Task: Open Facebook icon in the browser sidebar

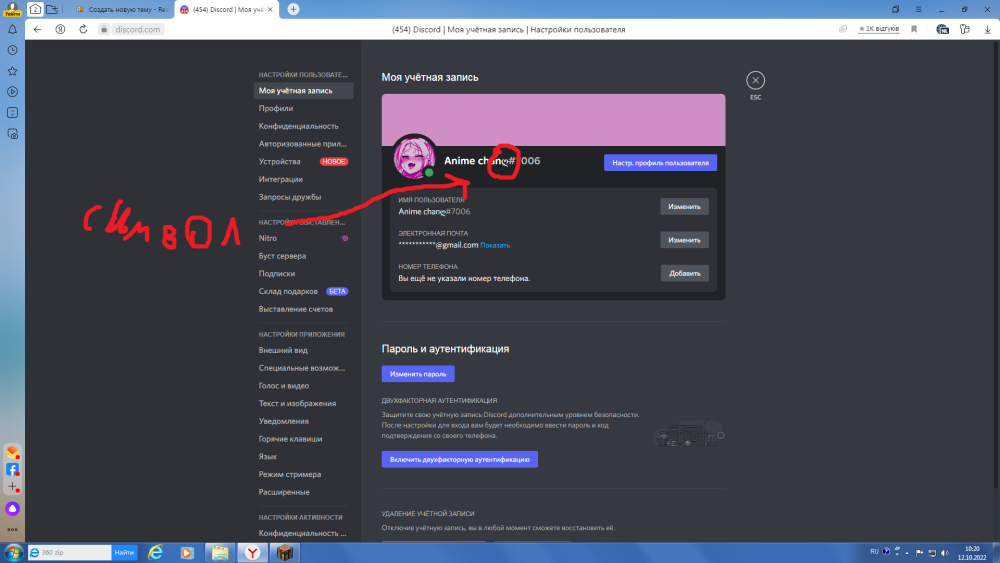Action: click(12, 470)
